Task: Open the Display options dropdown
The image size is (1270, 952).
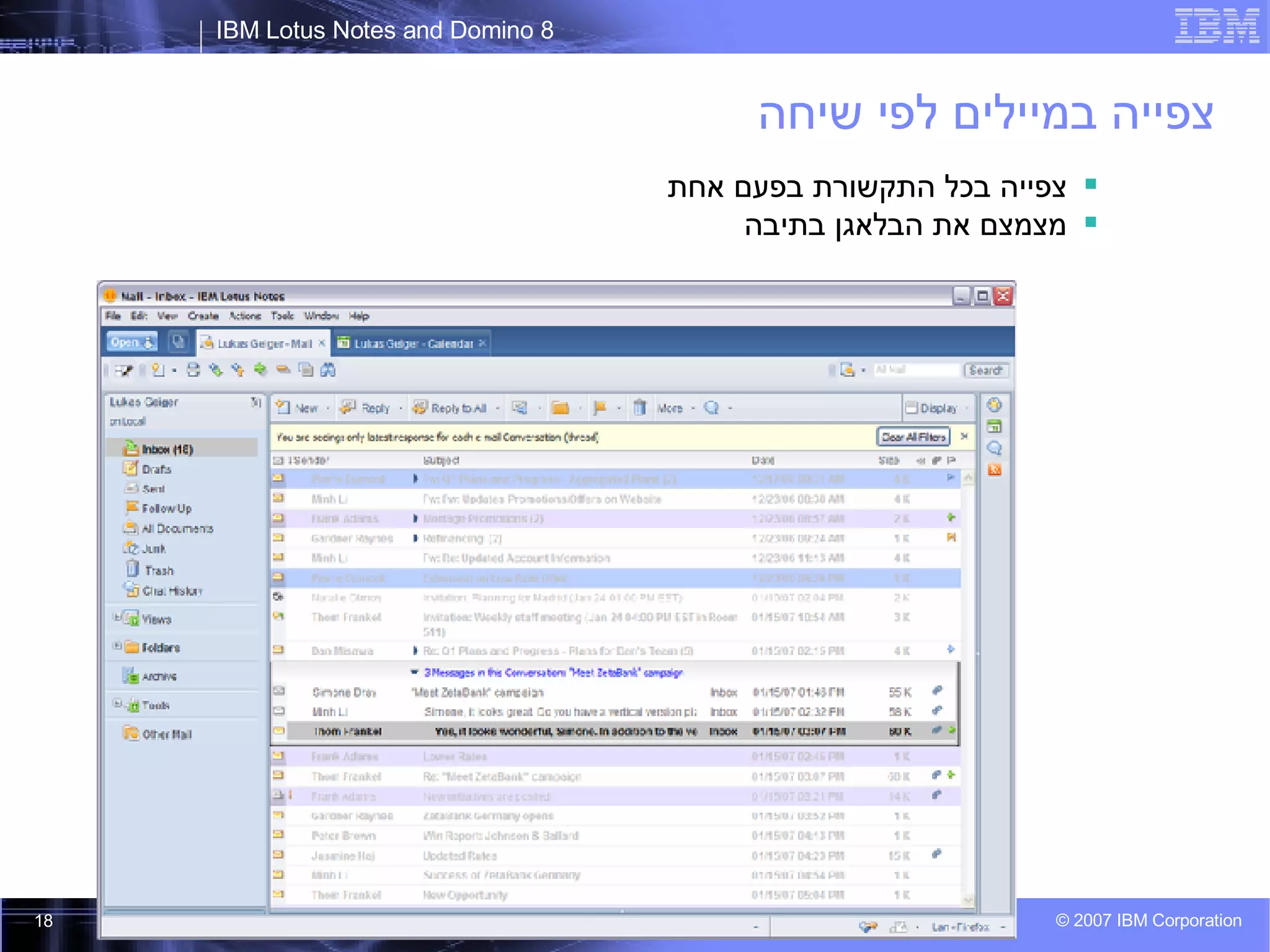Action: click(x=936, y=408)
